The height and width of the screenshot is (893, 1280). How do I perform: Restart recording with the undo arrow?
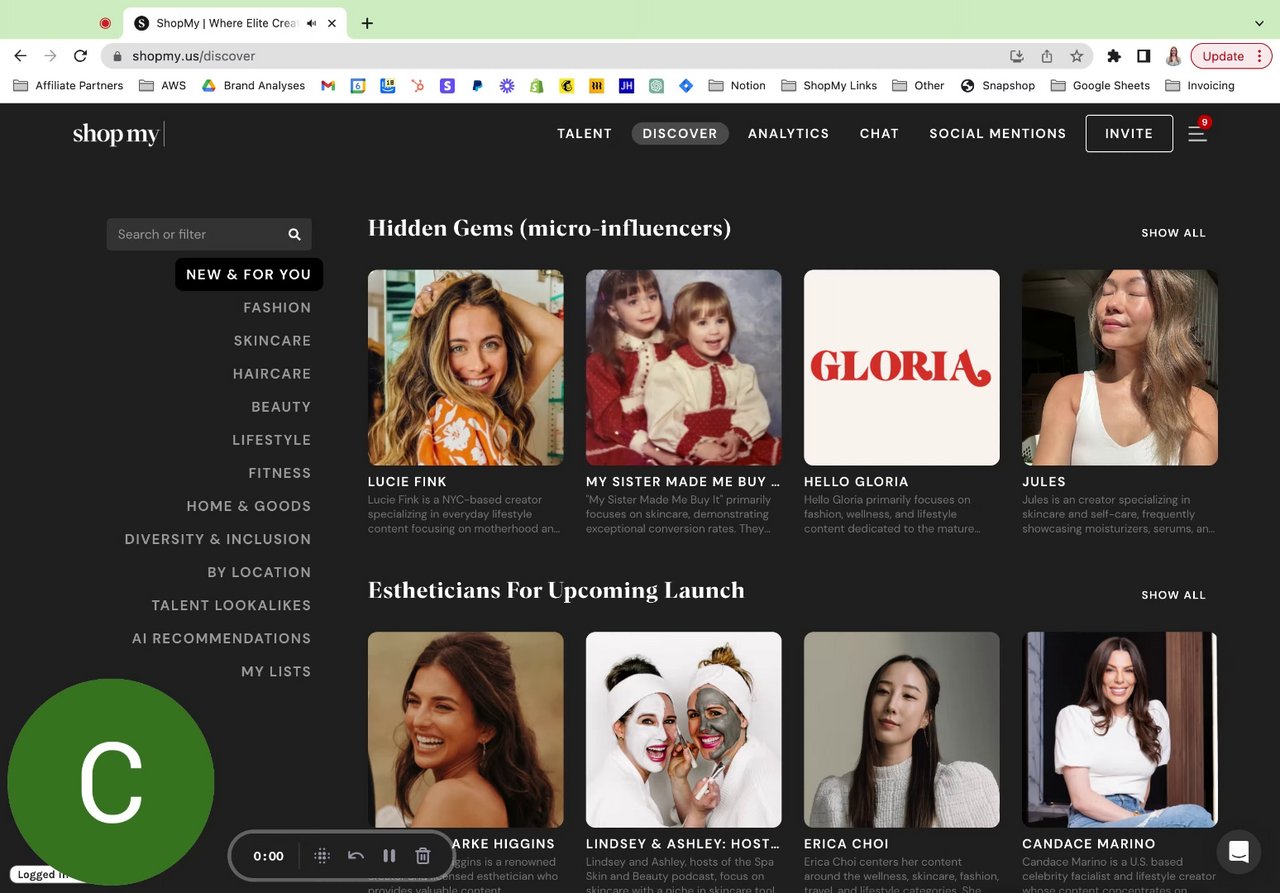(356, 856)
